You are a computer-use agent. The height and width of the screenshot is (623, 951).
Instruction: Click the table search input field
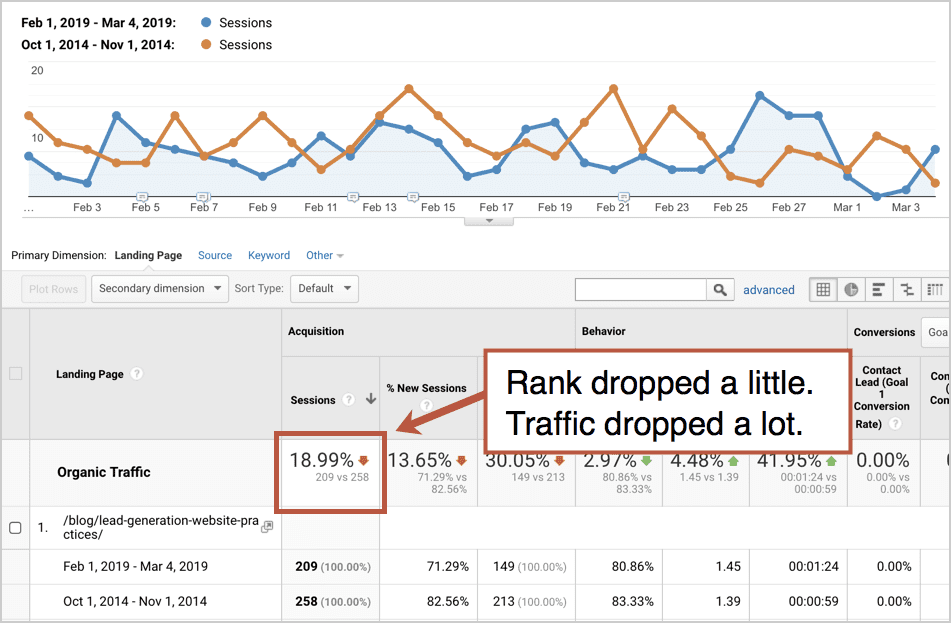click(x=640, y=289)
